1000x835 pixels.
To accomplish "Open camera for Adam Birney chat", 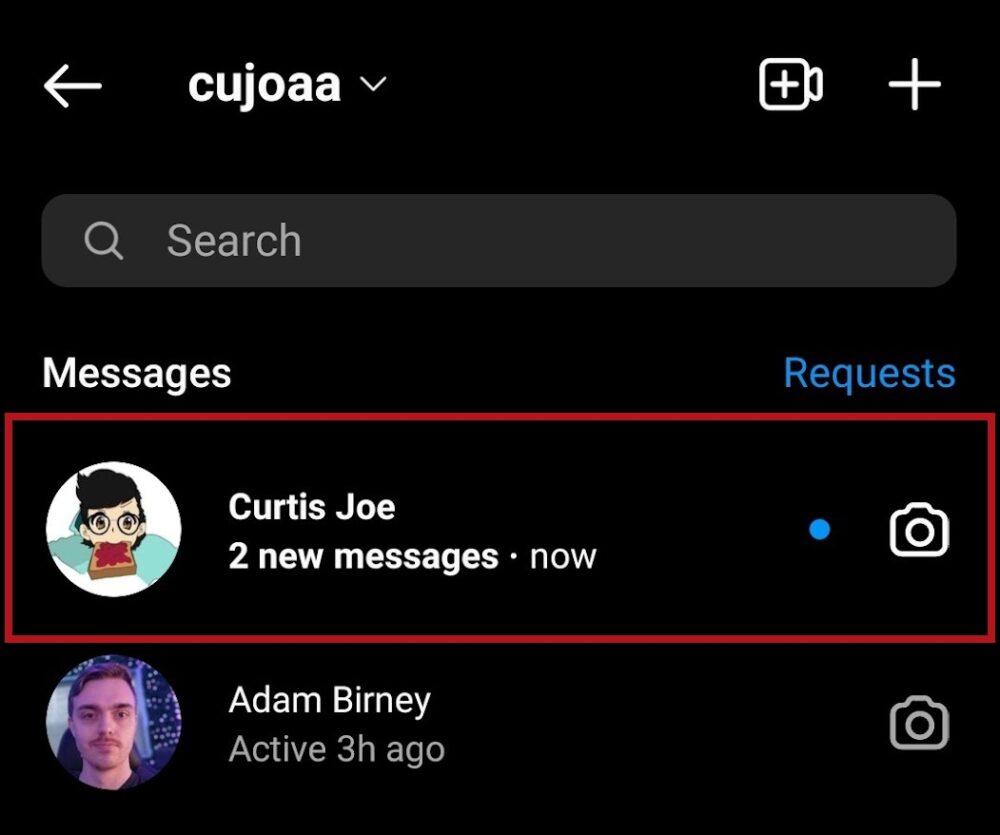I will [x=919, y=723].
